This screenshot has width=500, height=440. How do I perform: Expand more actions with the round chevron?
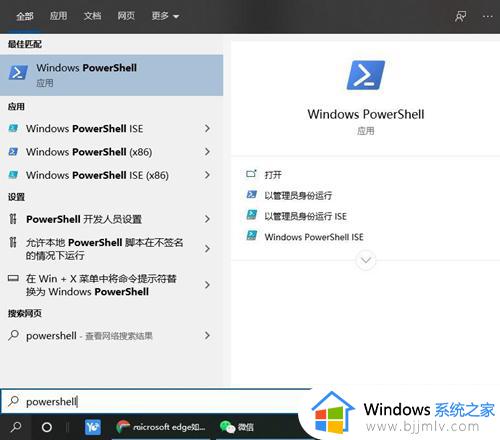click(x=366, y=260)
